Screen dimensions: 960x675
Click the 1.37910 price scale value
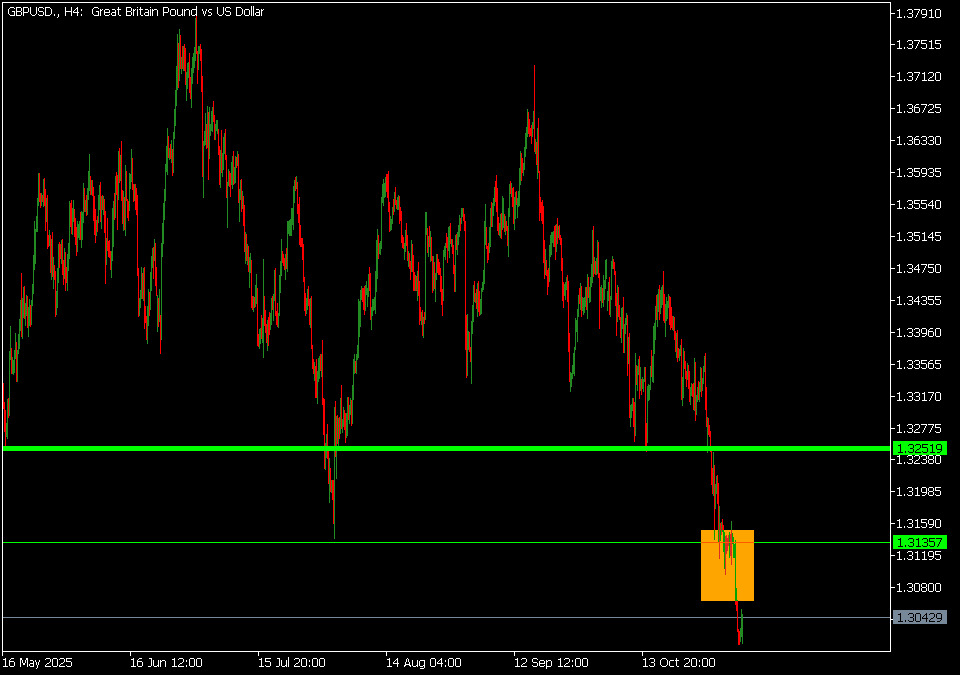(920, 13)
